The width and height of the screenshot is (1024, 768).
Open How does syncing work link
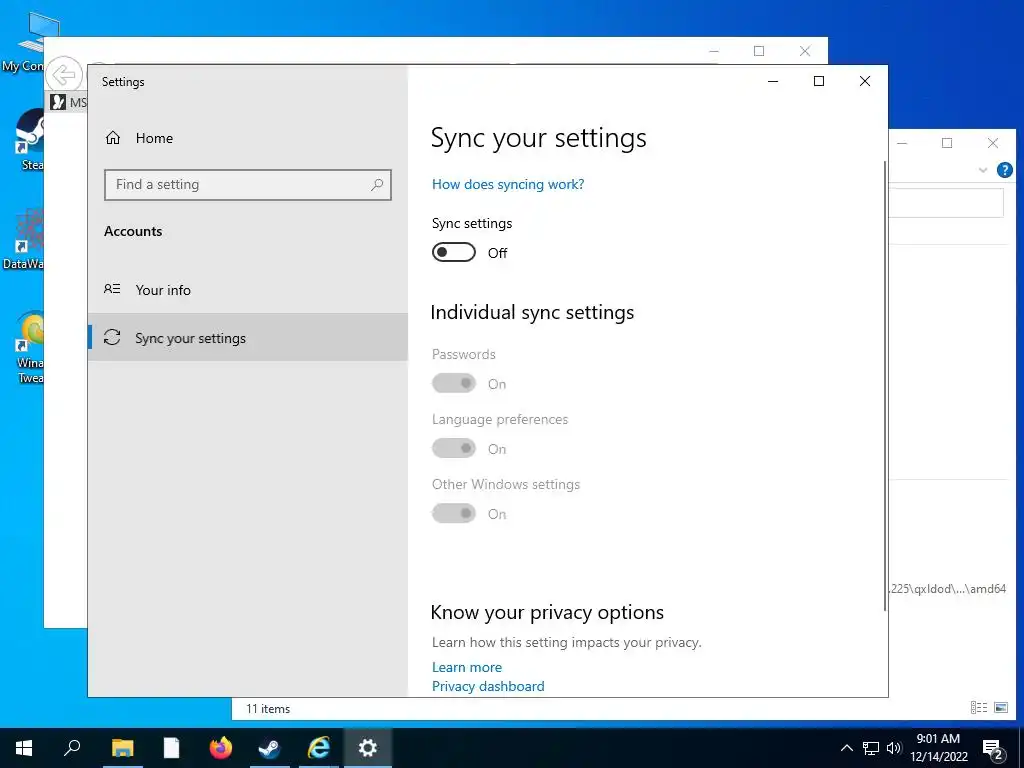[x=508, y=185]
